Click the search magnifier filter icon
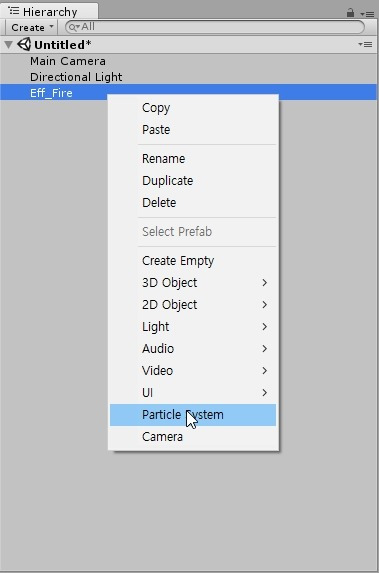 [x=74, y=27]
